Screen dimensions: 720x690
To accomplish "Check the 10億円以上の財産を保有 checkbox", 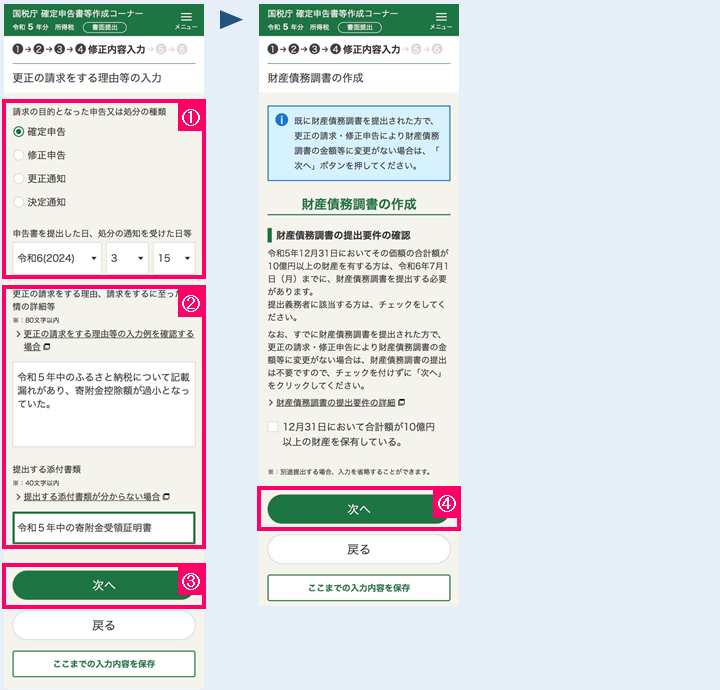I will [x=273, y=427].
